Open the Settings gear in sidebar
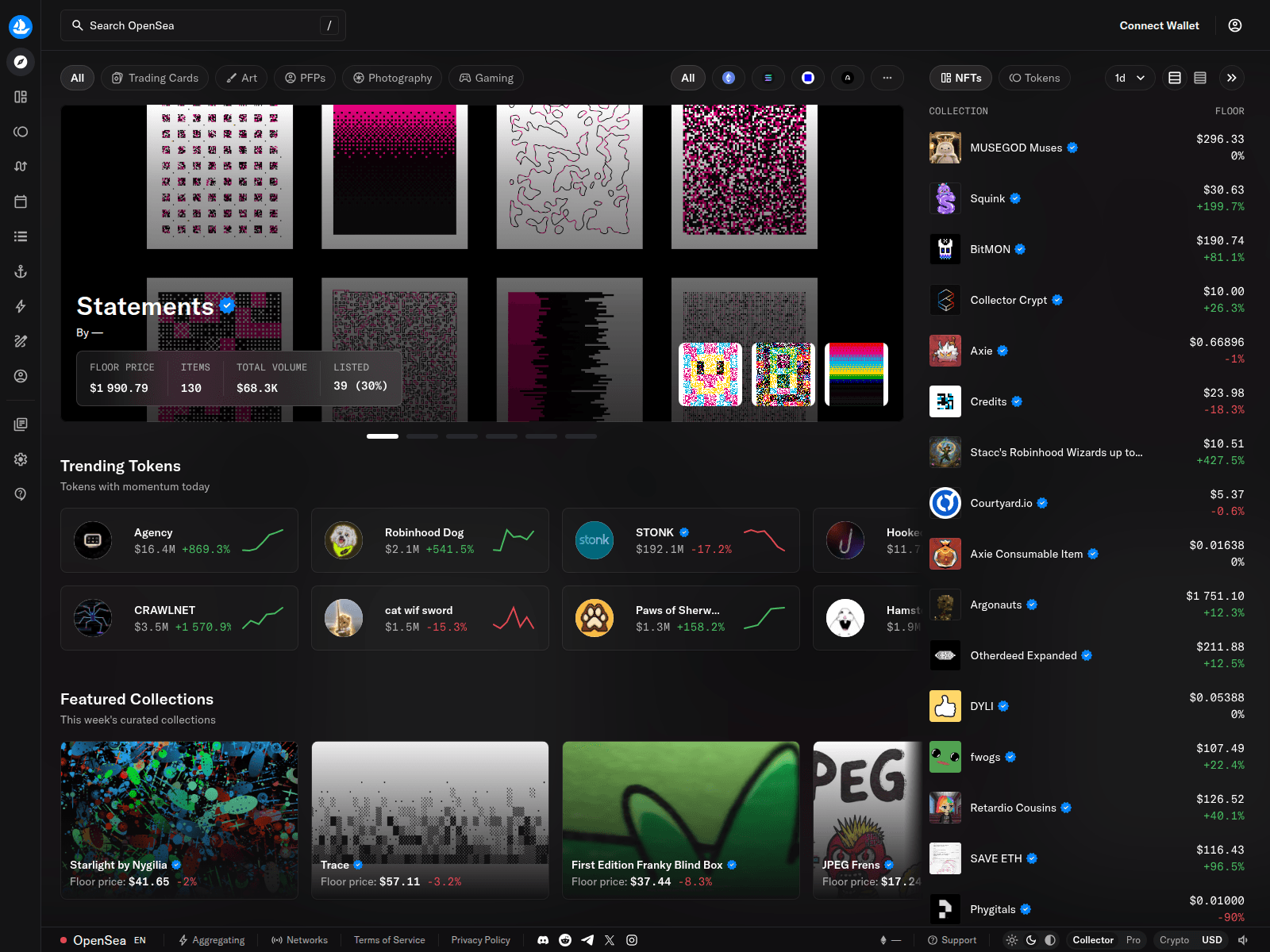This screenshot has height=952, width=1270. (21, 459)
